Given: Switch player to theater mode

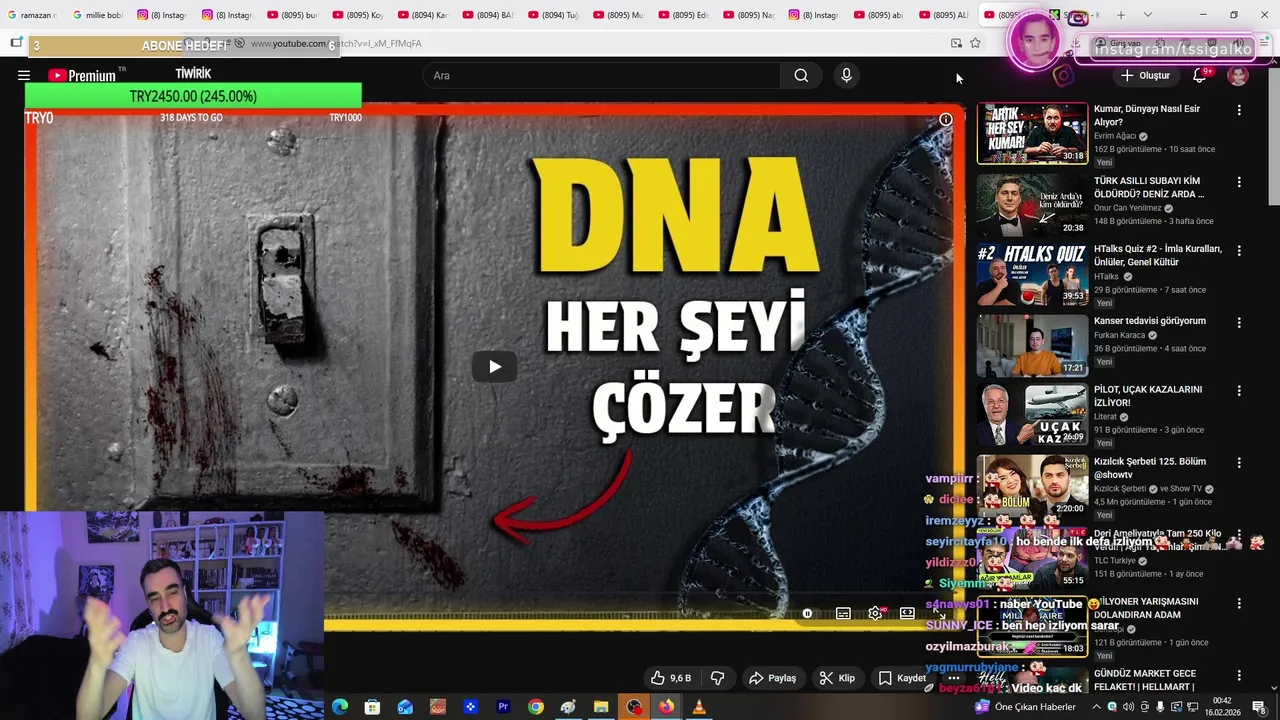Looking at the screenshot, I should (907, 614).
